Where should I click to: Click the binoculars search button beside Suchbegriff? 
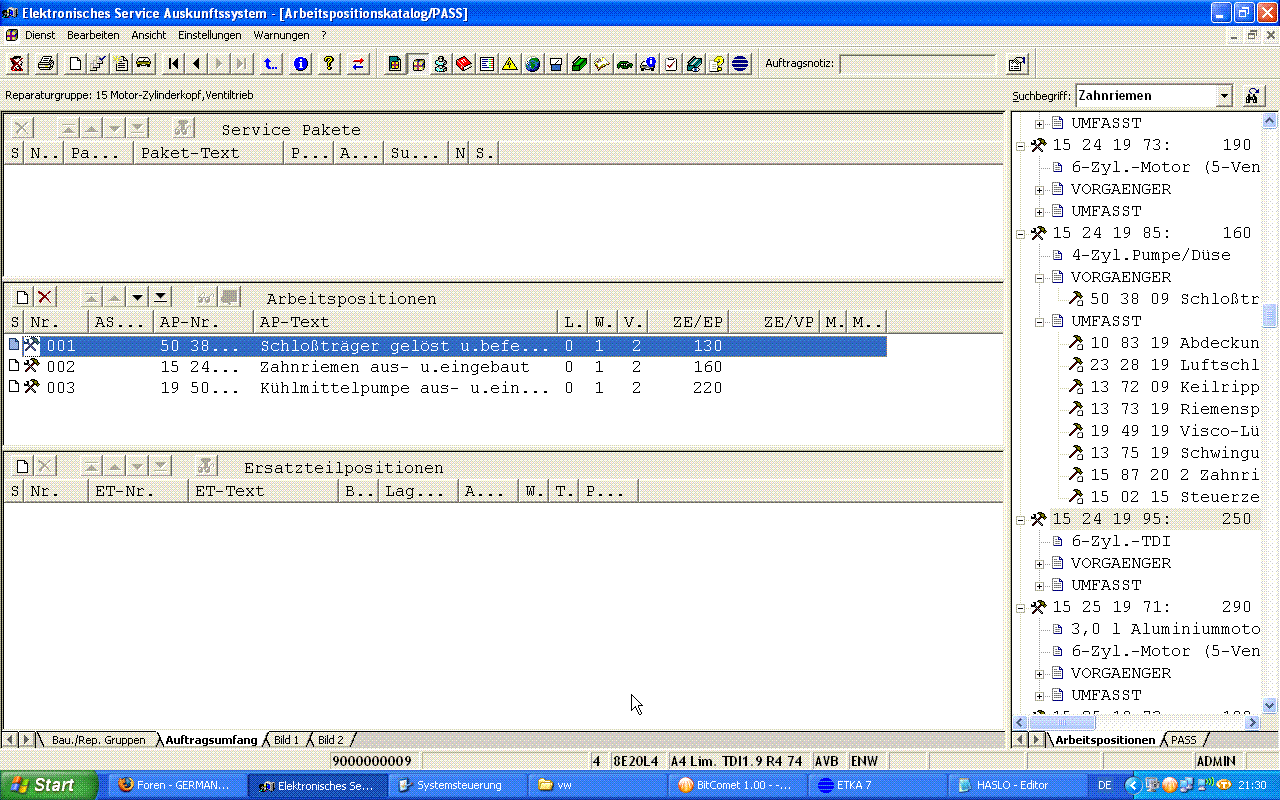1252,96
